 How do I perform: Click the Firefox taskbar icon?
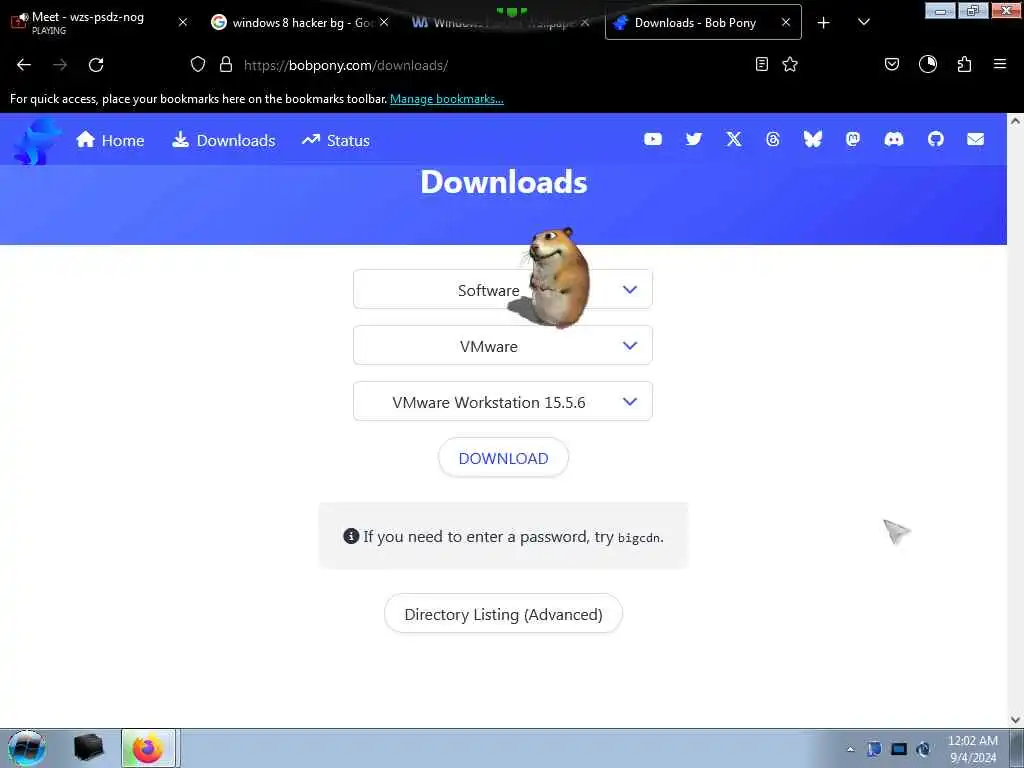tap(148, 748)
